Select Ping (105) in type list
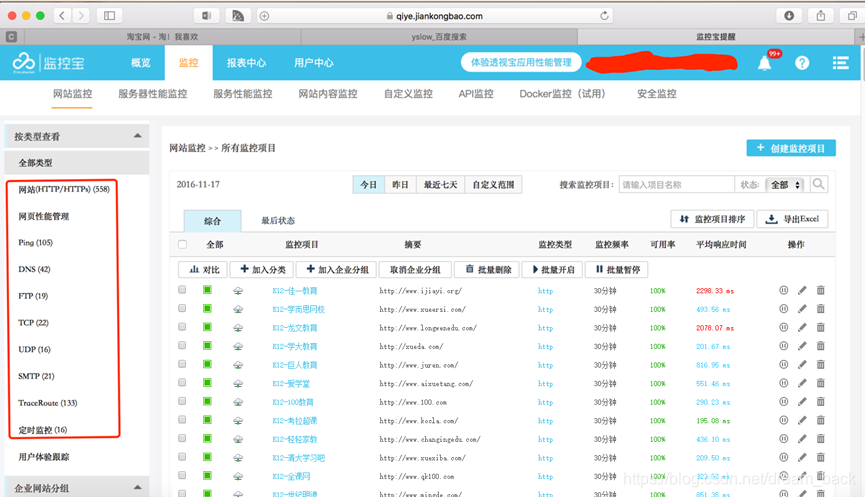The image size is (865, 497). 35,243
